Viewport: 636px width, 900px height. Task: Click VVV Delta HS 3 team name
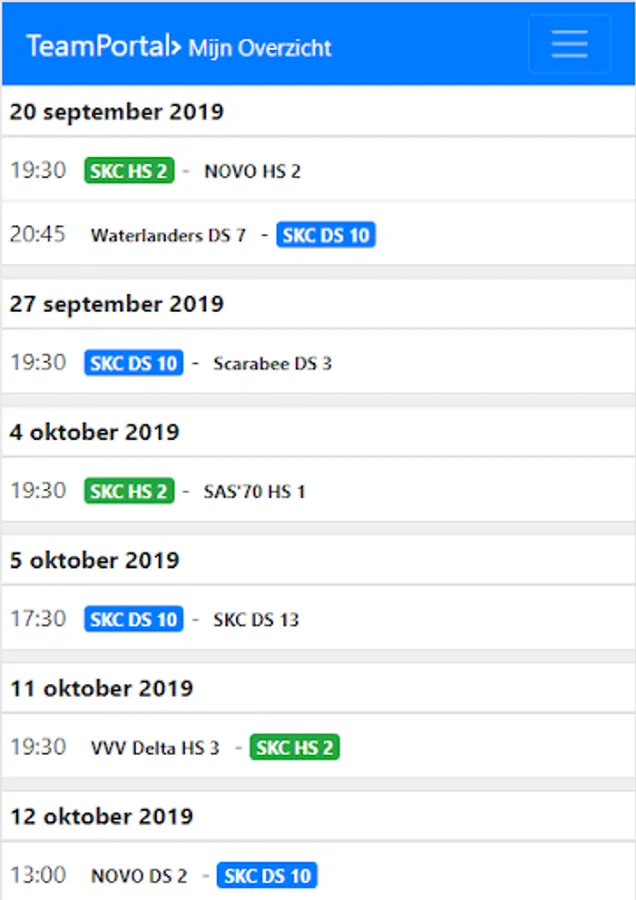(x=155, y=748)
